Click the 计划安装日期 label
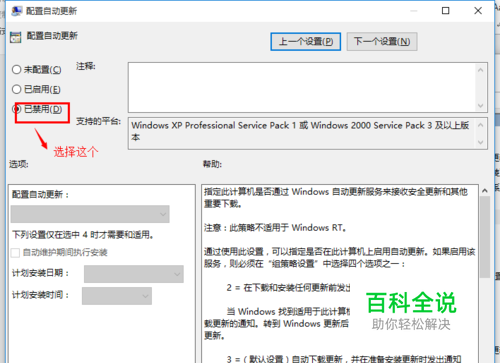 [40, 273]
